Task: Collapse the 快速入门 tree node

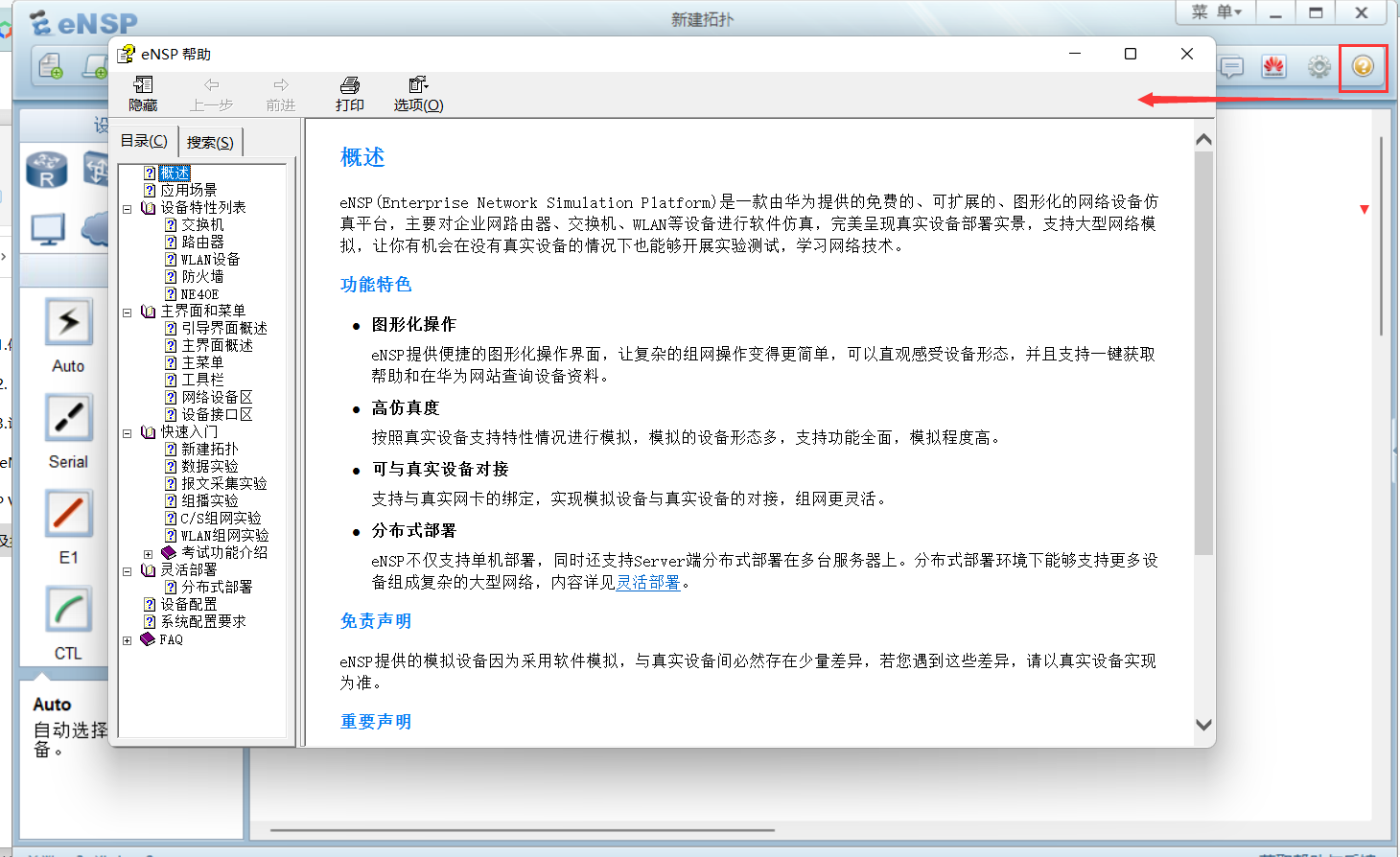Action: [127, 432]
